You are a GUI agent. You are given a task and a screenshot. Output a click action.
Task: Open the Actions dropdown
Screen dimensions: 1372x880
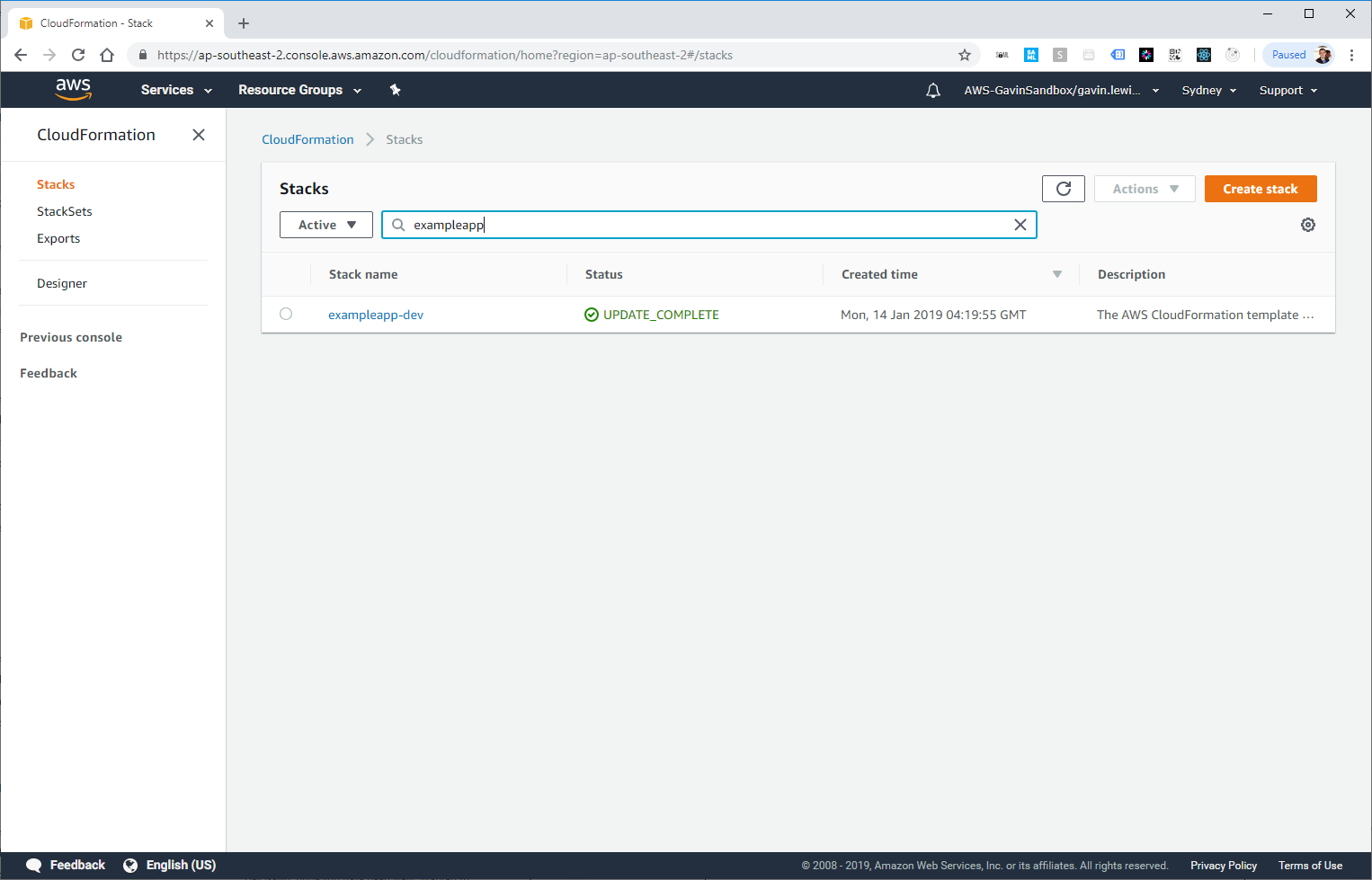1145,189
